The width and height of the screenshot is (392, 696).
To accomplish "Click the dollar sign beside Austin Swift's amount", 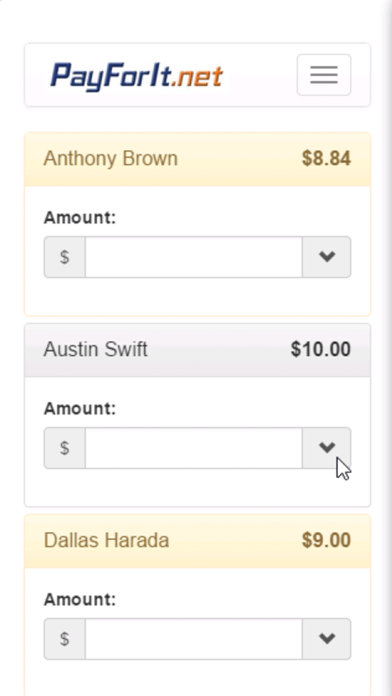I will pos(64,448).
